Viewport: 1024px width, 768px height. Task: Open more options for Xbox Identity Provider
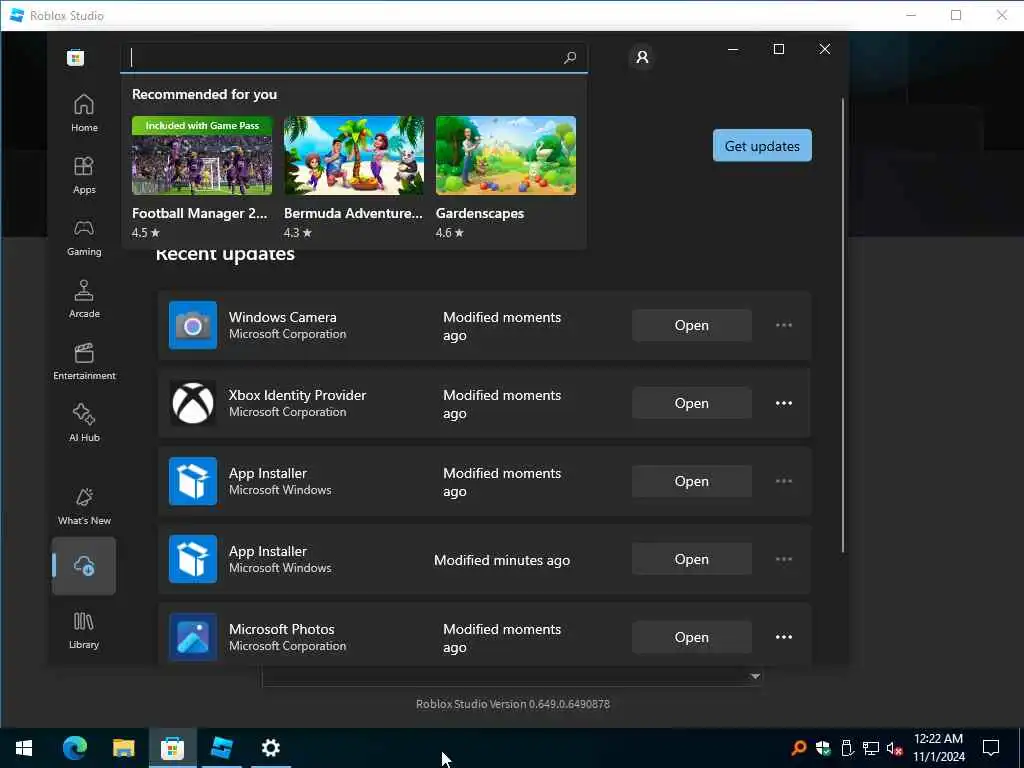(784, 403)
